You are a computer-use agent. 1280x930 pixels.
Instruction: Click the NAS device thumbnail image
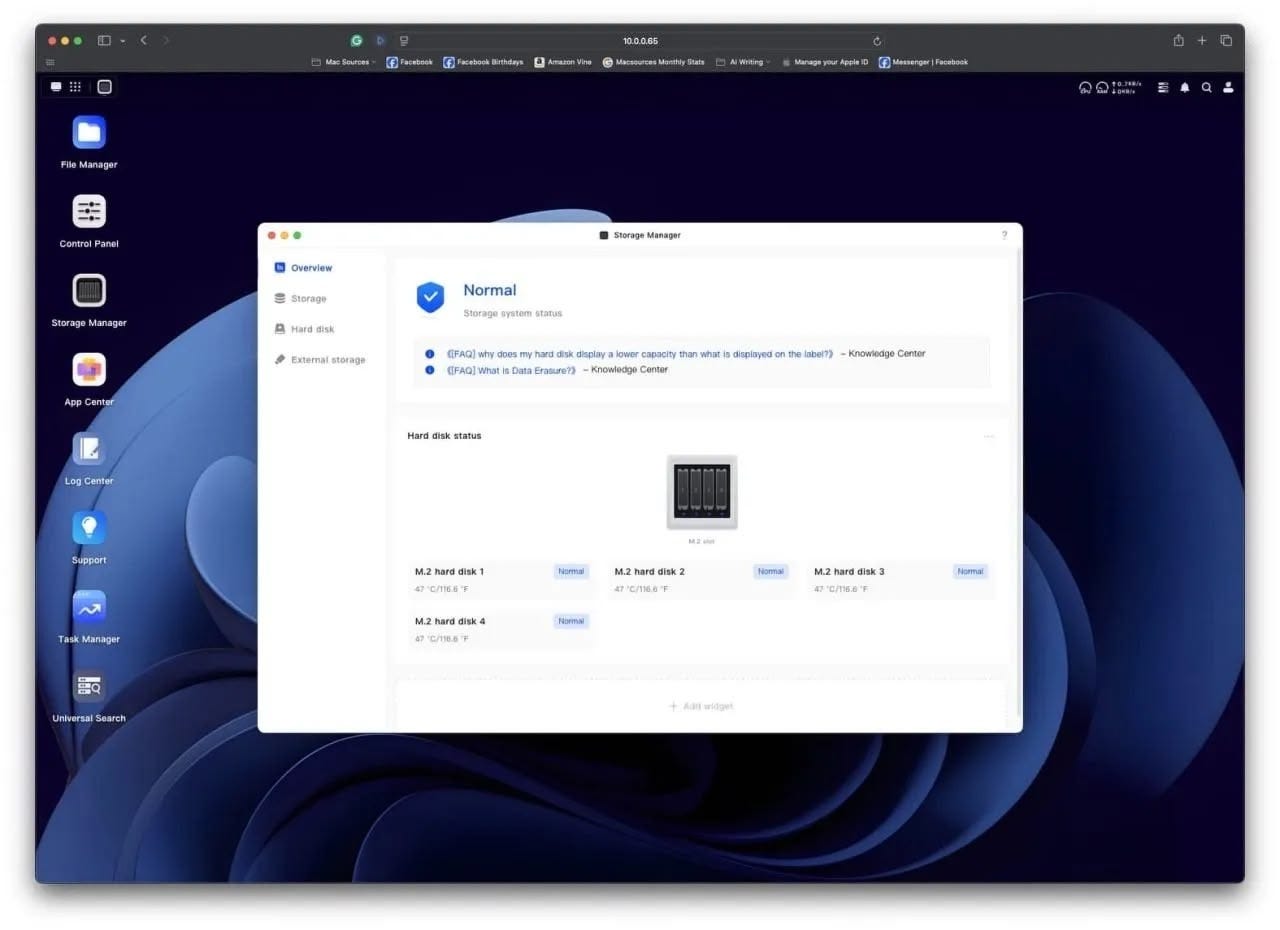click(702, 492)
